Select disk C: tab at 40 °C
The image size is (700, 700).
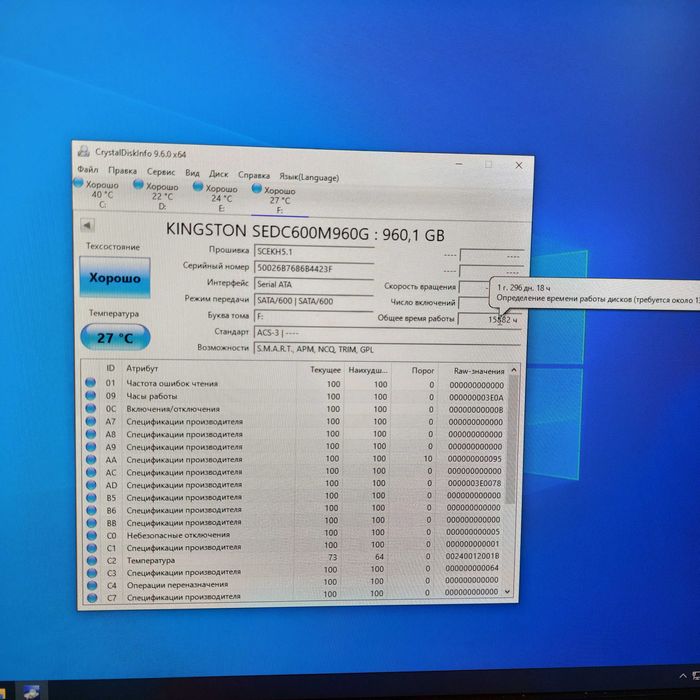[97, 194]
